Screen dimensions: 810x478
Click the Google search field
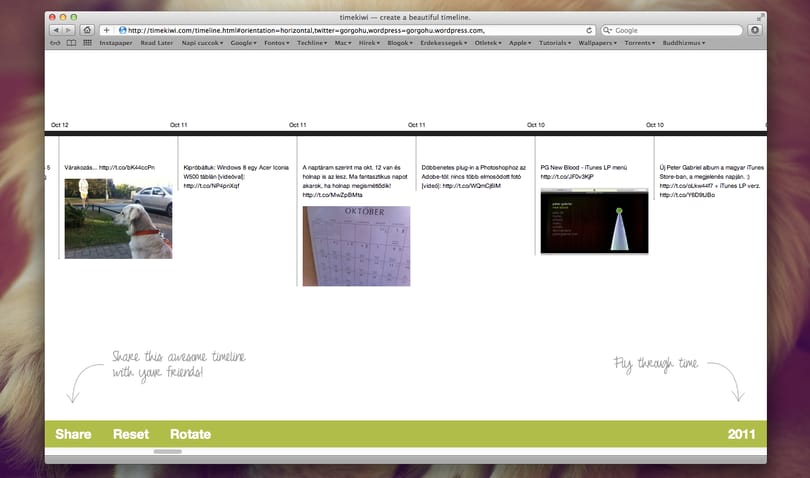pyautogui.click(x=671, y=30)
